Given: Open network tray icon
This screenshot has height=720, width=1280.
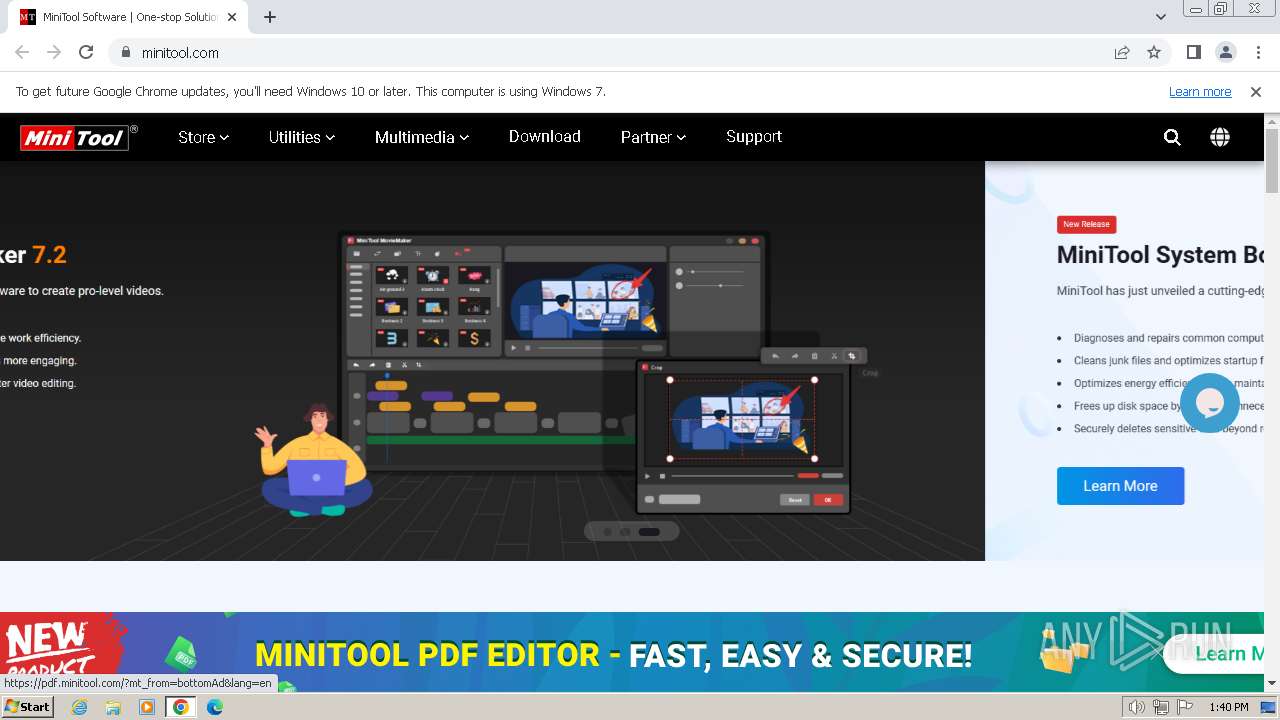Looking at the screenshot, I should click(1161, 707).
